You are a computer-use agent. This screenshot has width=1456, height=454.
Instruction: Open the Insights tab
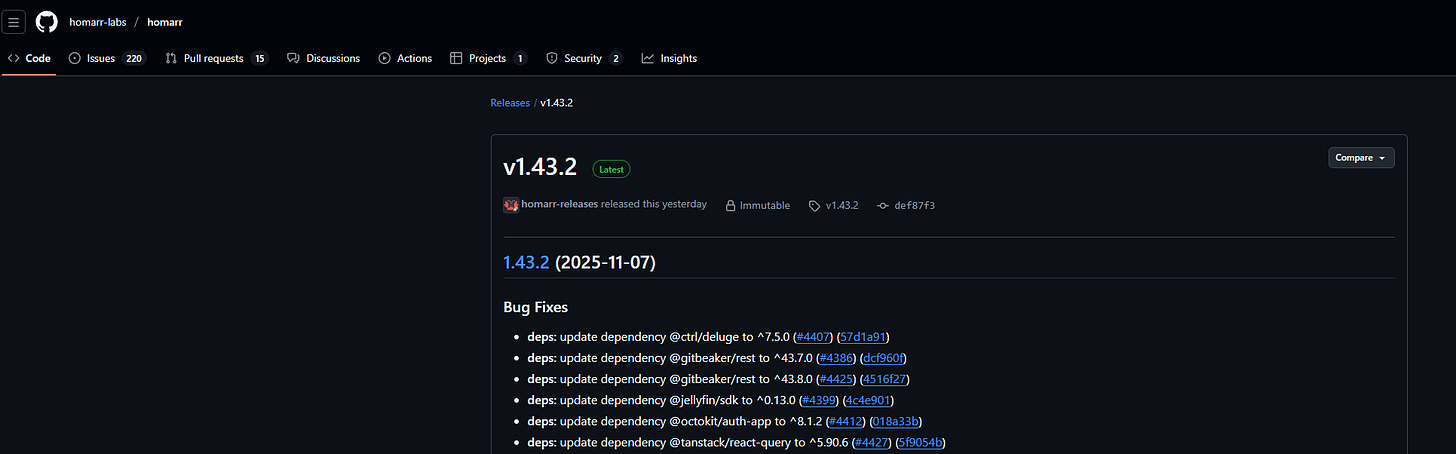coord(669,58)
